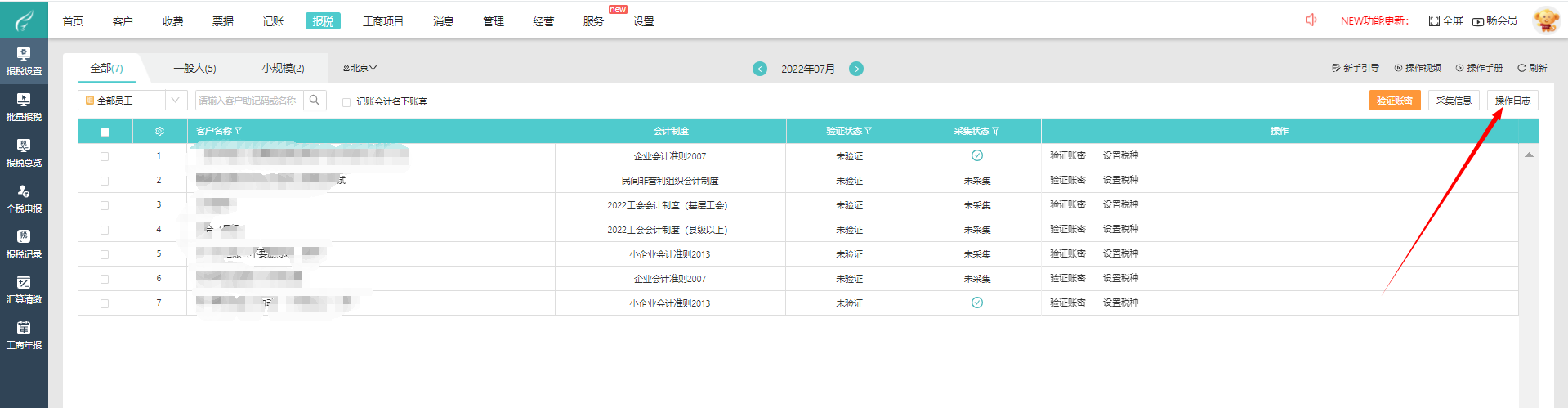This screenshot has width=1568, height=408.
Task: Go to 汇算清缴 in sidebar
Action: coord(24,289)
